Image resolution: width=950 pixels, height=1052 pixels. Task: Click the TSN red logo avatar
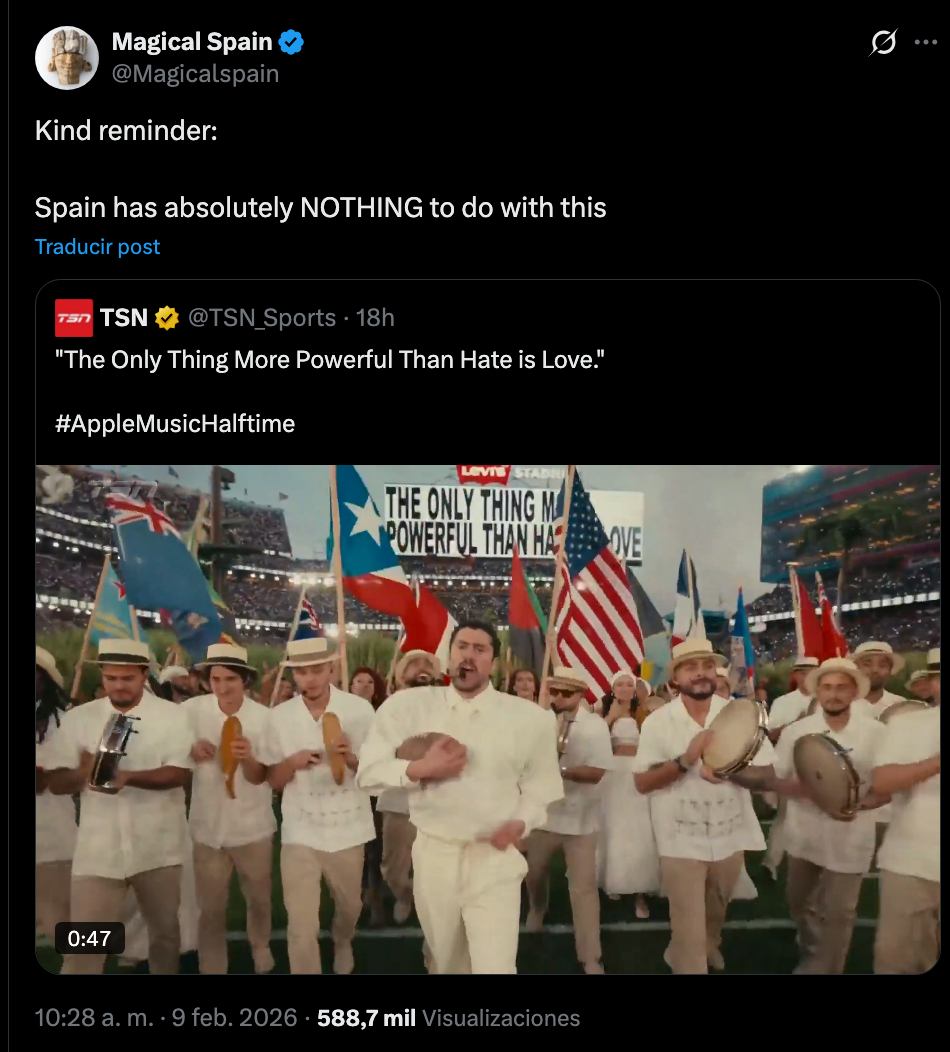pyautogui.click(x=74, y=318)
